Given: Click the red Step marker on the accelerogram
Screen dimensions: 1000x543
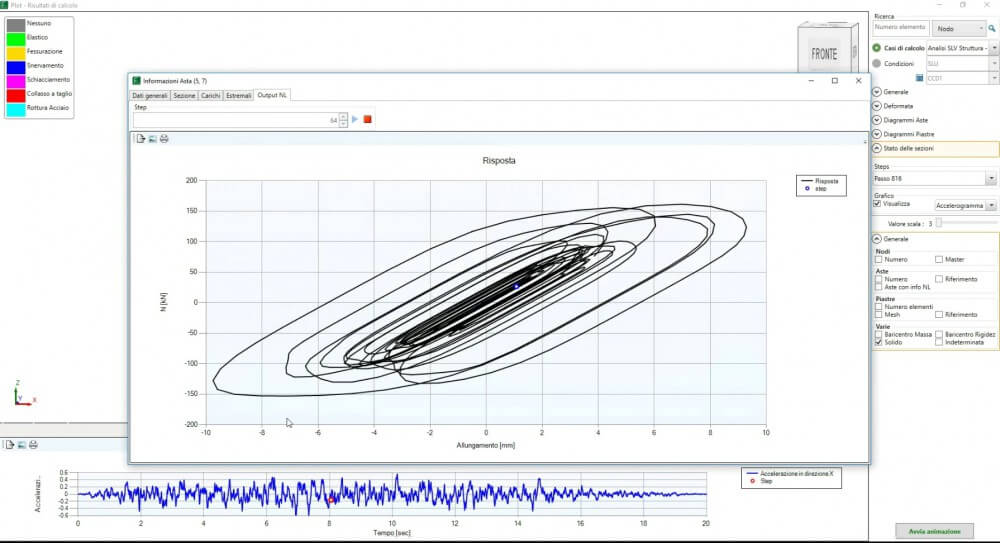Looking at the screenshot, I should click(x=332, y=500).
